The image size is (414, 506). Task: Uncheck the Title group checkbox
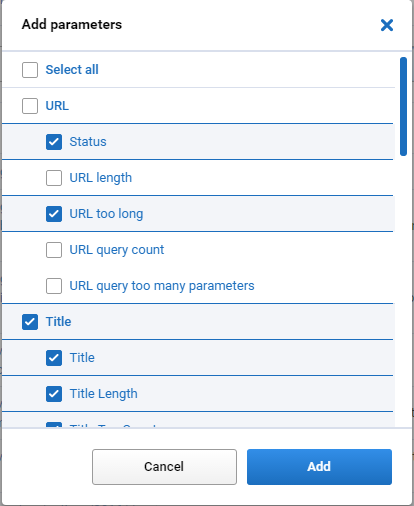(30, 322)
